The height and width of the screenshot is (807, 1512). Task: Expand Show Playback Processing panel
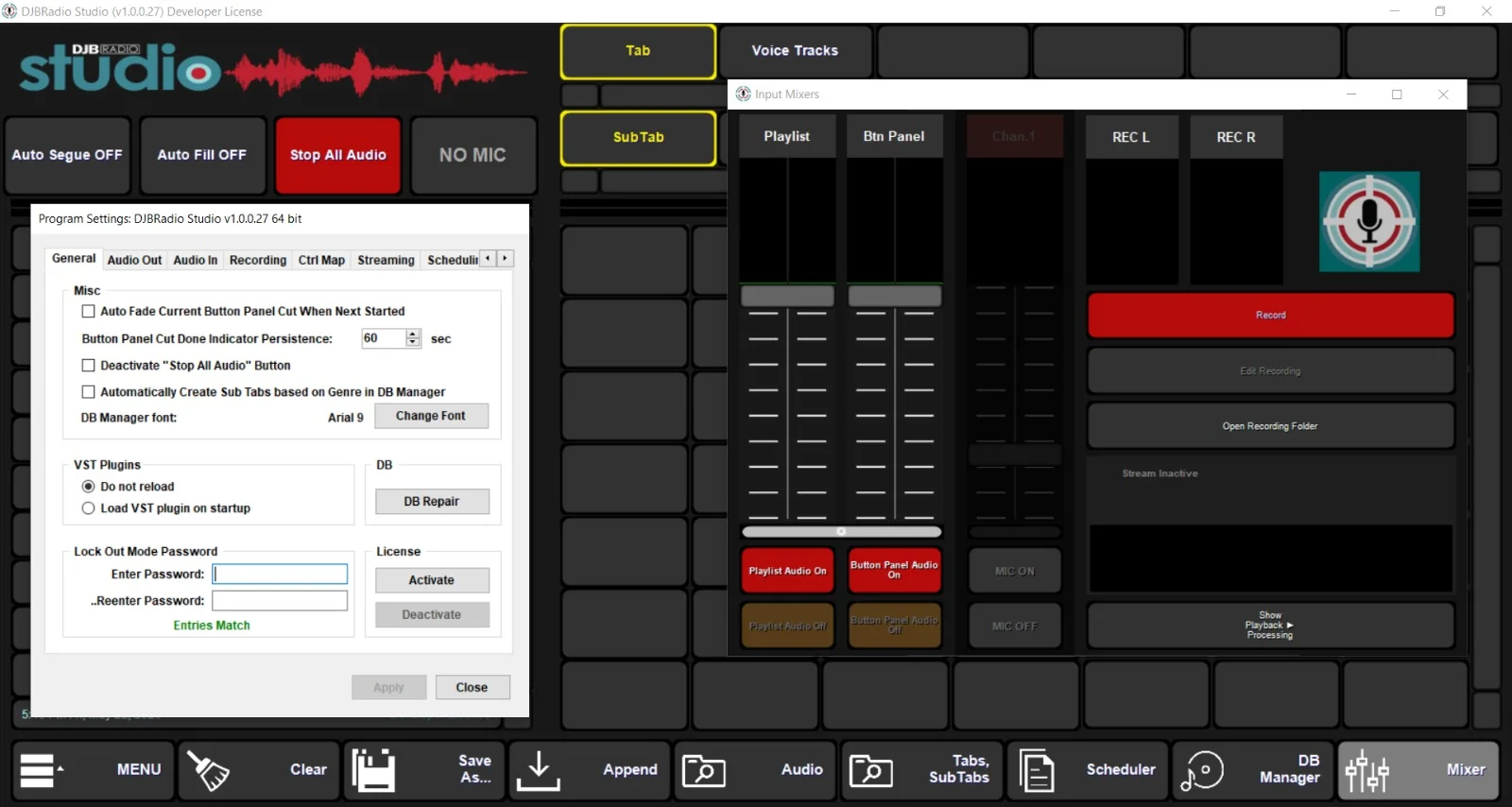(x=1270, y=626)
